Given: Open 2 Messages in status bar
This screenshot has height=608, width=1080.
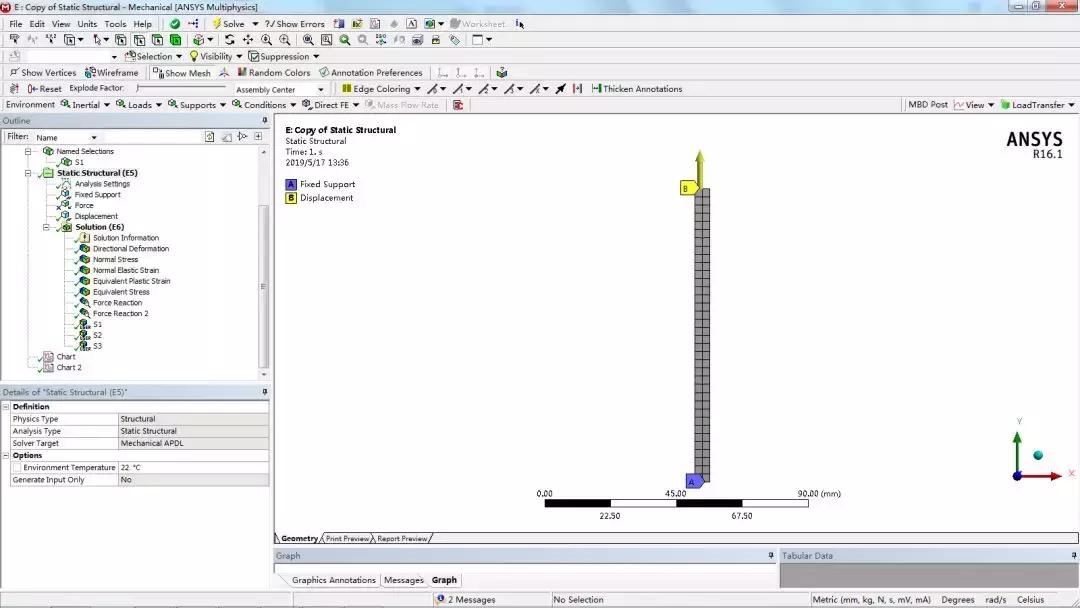Looking at the screenshot, I should tap(466, 600).
